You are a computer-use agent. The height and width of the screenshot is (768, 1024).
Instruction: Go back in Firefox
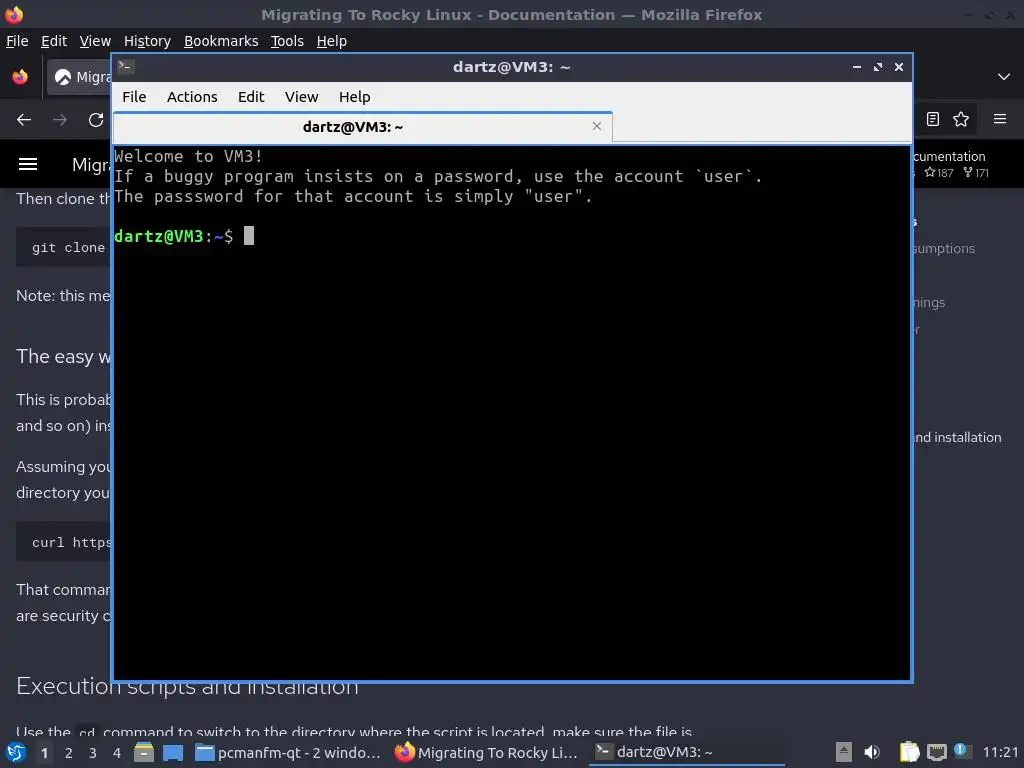pyautogui.click(x=24, y=120)
